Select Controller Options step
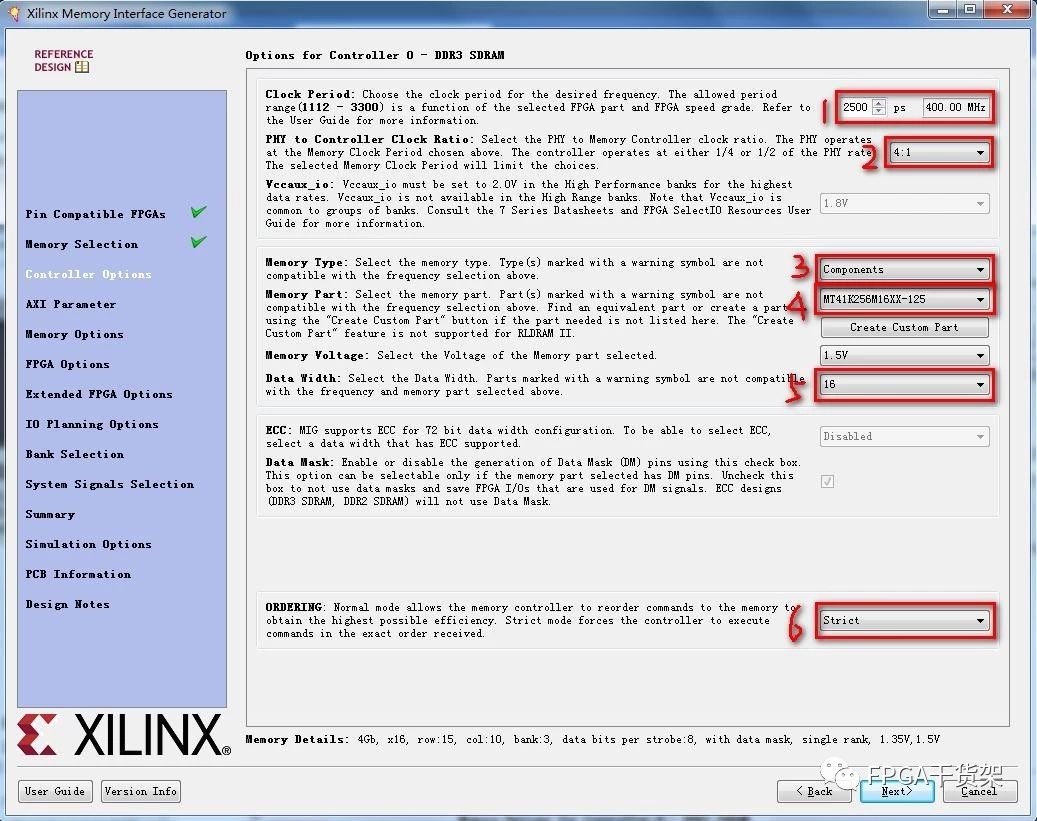Viewport: 1037px width, 821px height. (89, 274)
